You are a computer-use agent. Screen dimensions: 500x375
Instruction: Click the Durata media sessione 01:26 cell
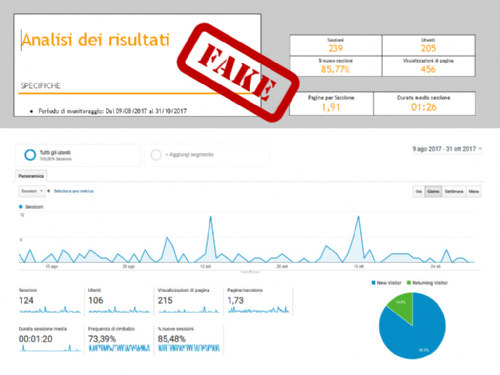(424, 104)
